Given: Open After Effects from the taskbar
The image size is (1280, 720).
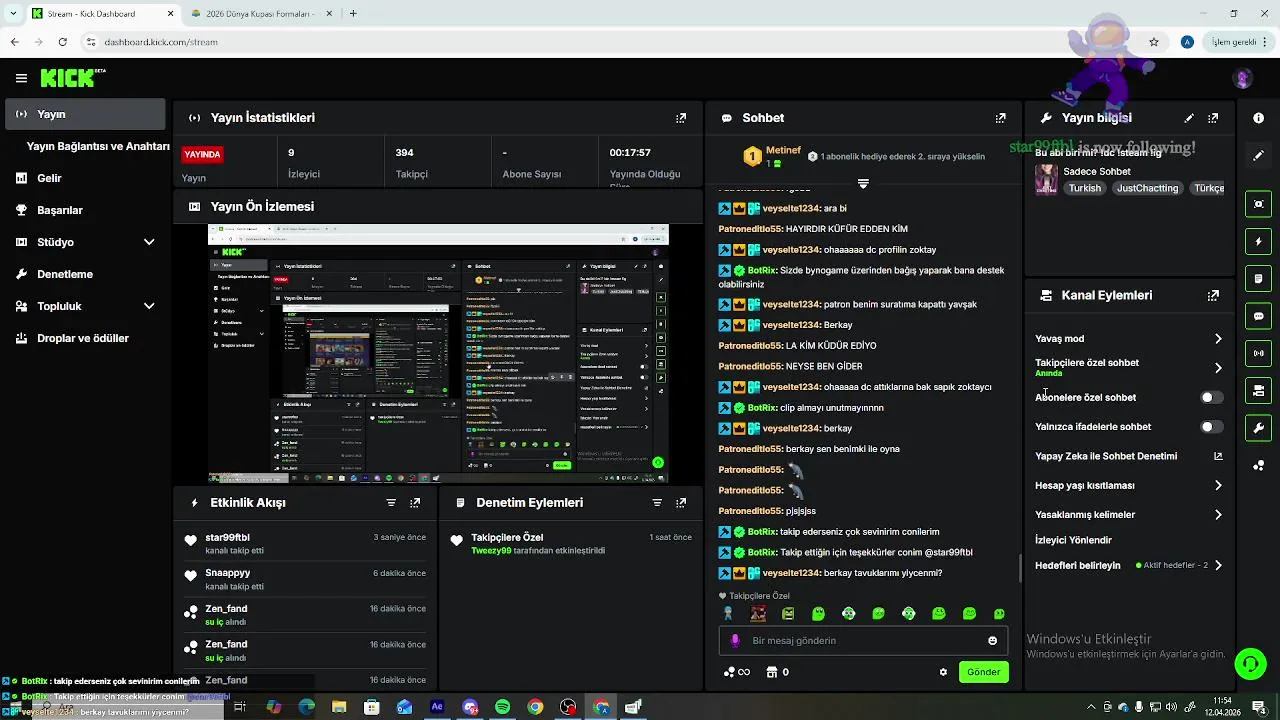Looking at the screenshot, I should 437,707.
